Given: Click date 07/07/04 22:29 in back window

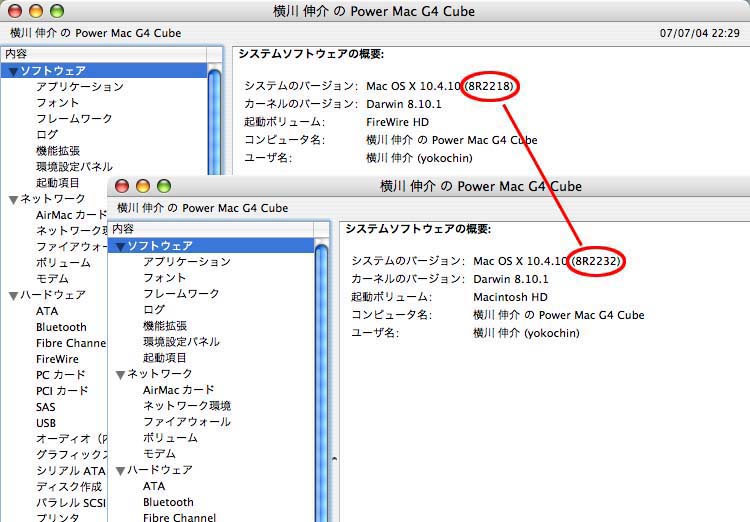Looking at the screenshot, I should [699, 33].
